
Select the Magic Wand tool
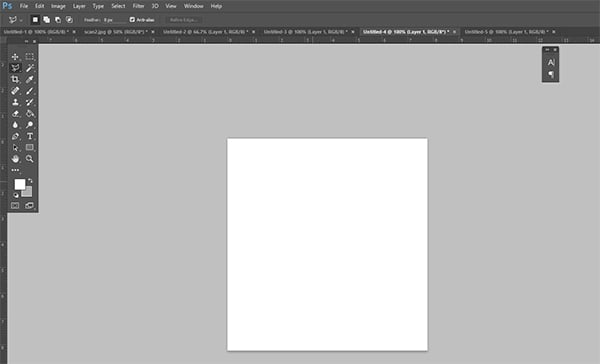pyautogui.click(x=29, y=68)
